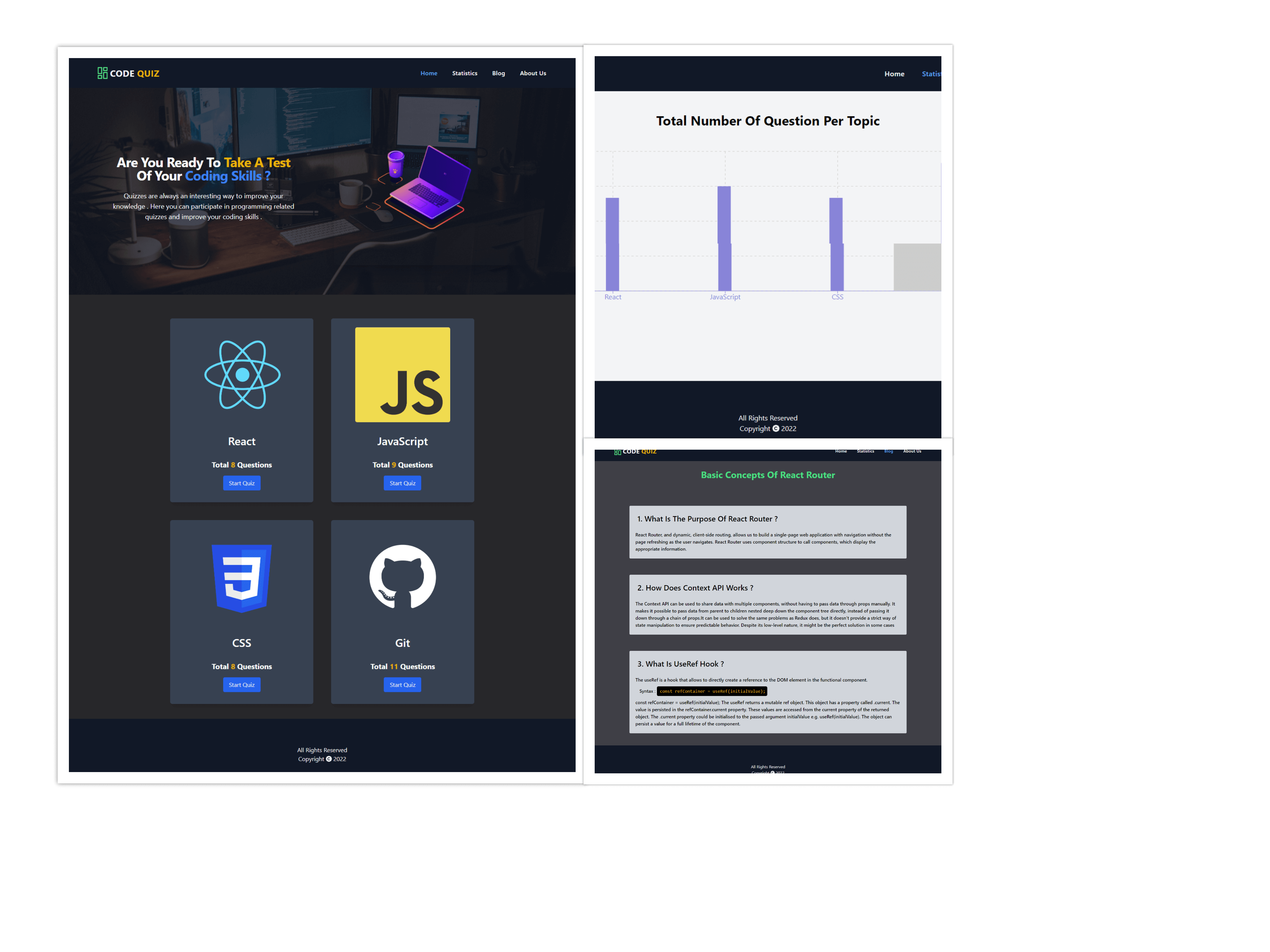Image resolution: width=1270 pixels, height=952 pixels.
Task: Click copyright symbol in home footer
Action: coord(329,759)
